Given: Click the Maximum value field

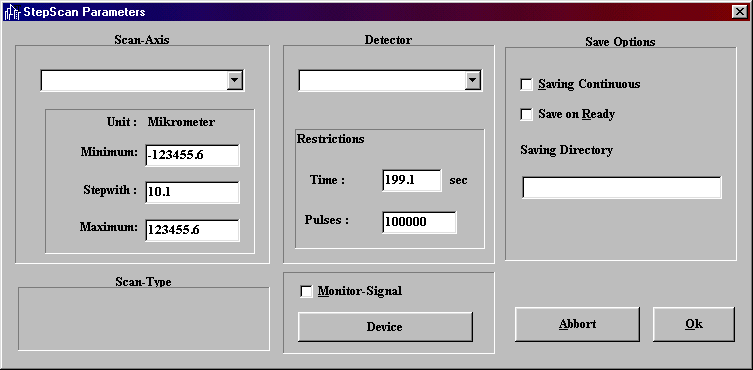Looking at the screenshot, I should [x=192, y=230].
